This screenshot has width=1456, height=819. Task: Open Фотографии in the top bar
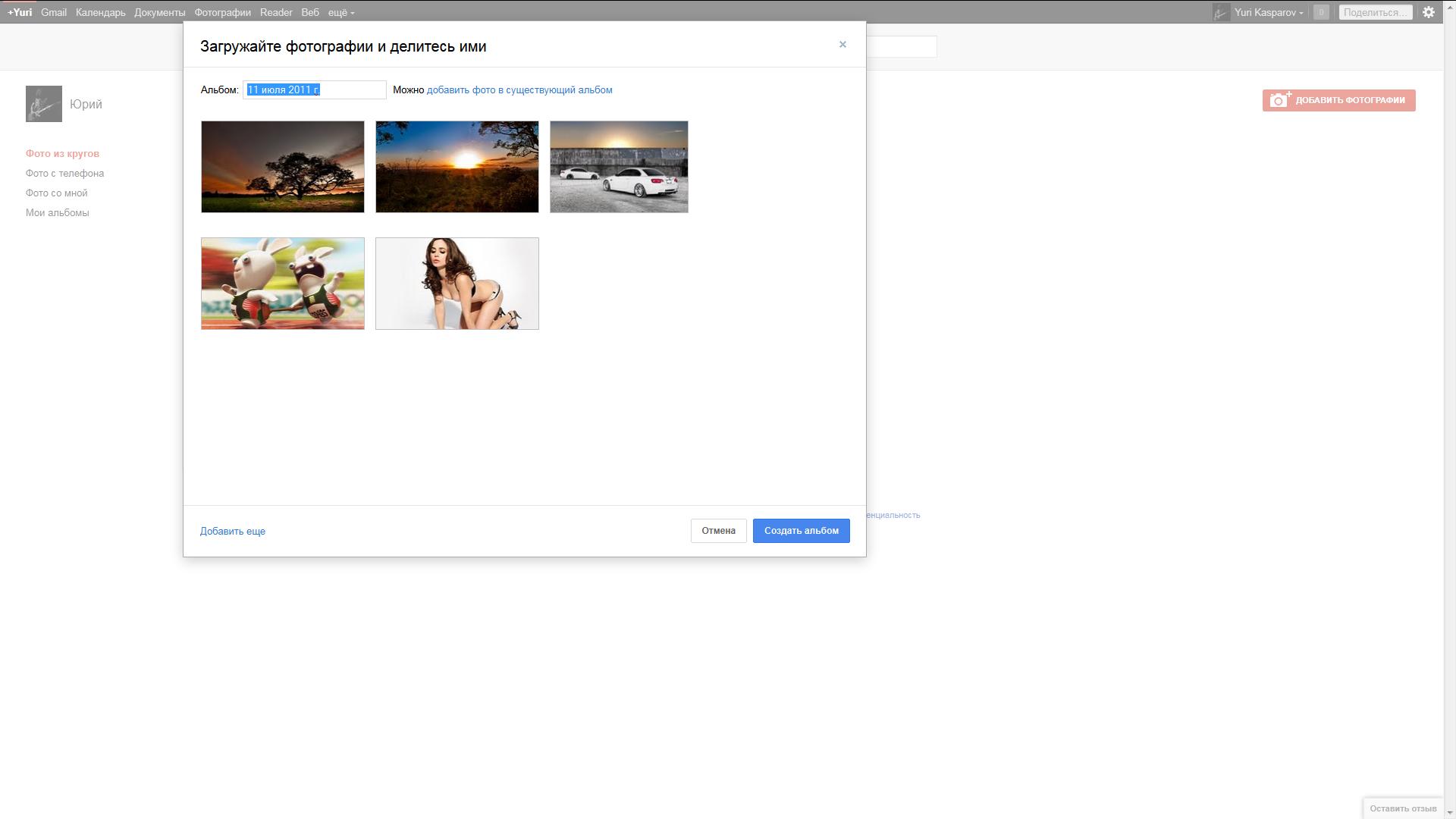pos(222,12)
